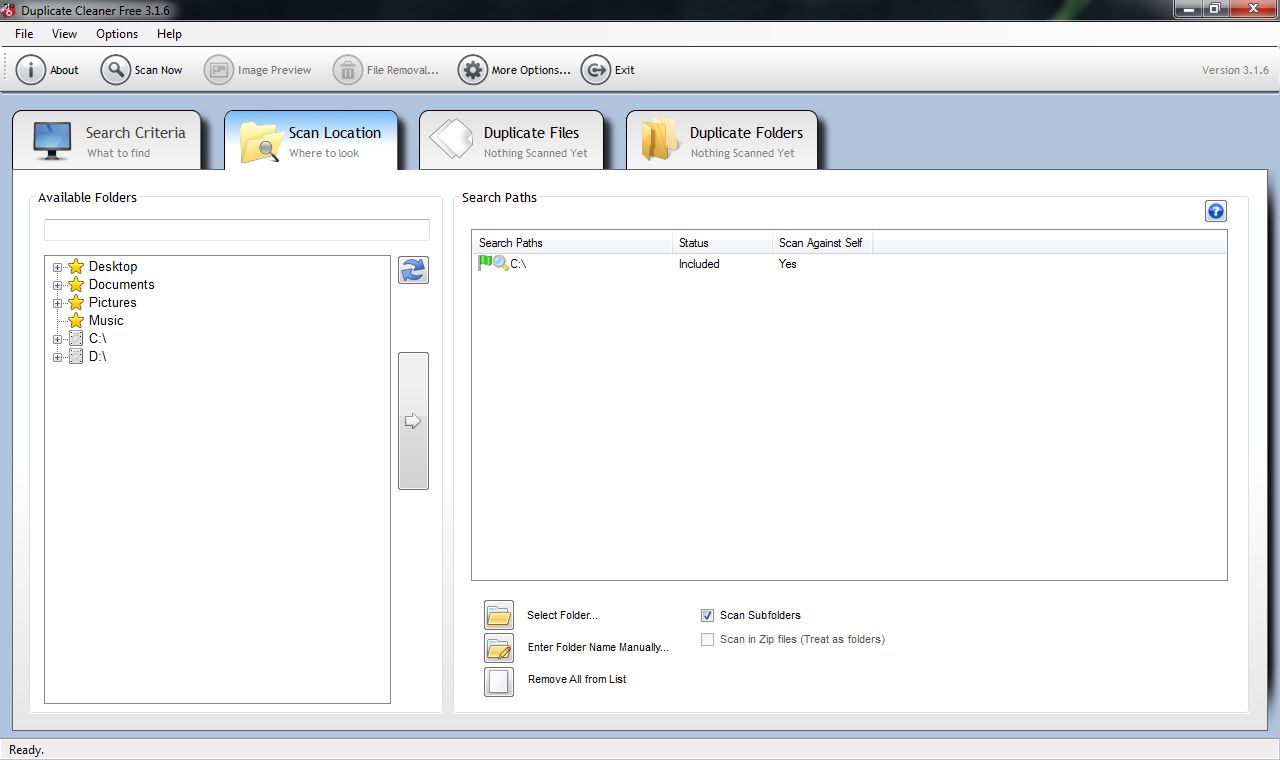Click the Status column header
The image size is (1280, 760).
pos(722,243)
